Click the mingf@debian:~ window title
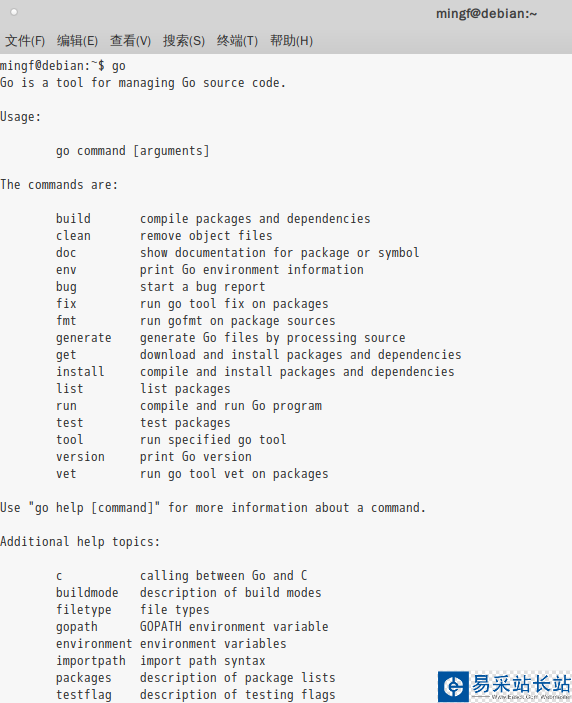The image size is (572, 703). point(486,13)
